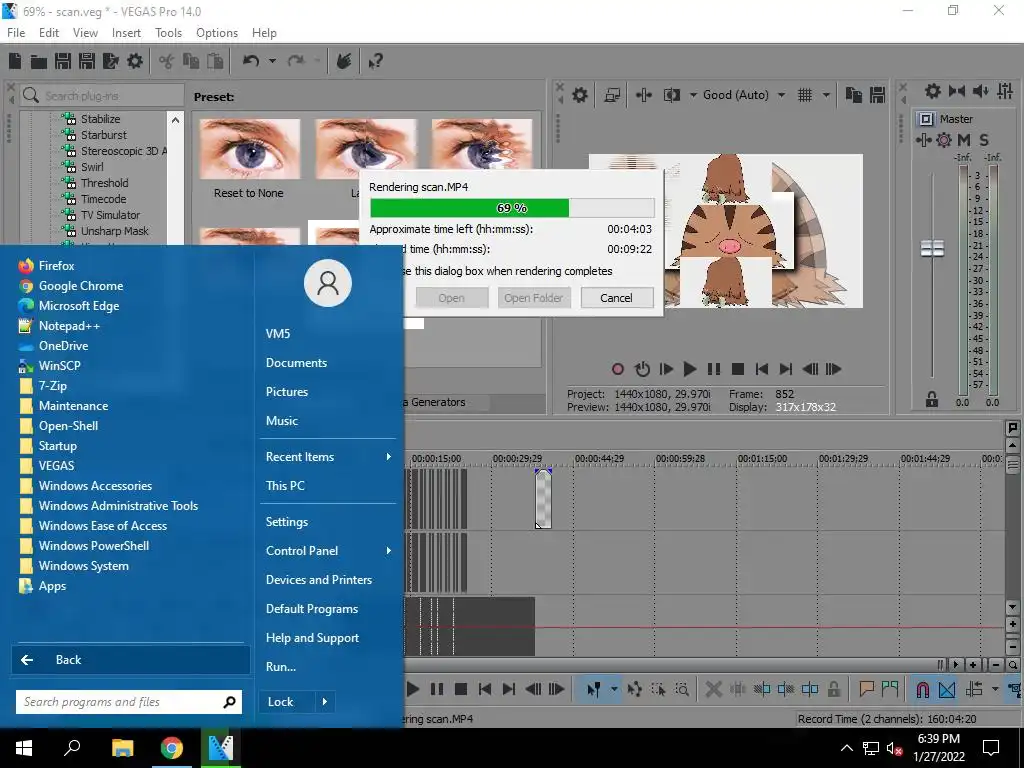Screen dimensions: 1024x768
Task: Open the split screen view dropdown arrow
Action: 693,95
